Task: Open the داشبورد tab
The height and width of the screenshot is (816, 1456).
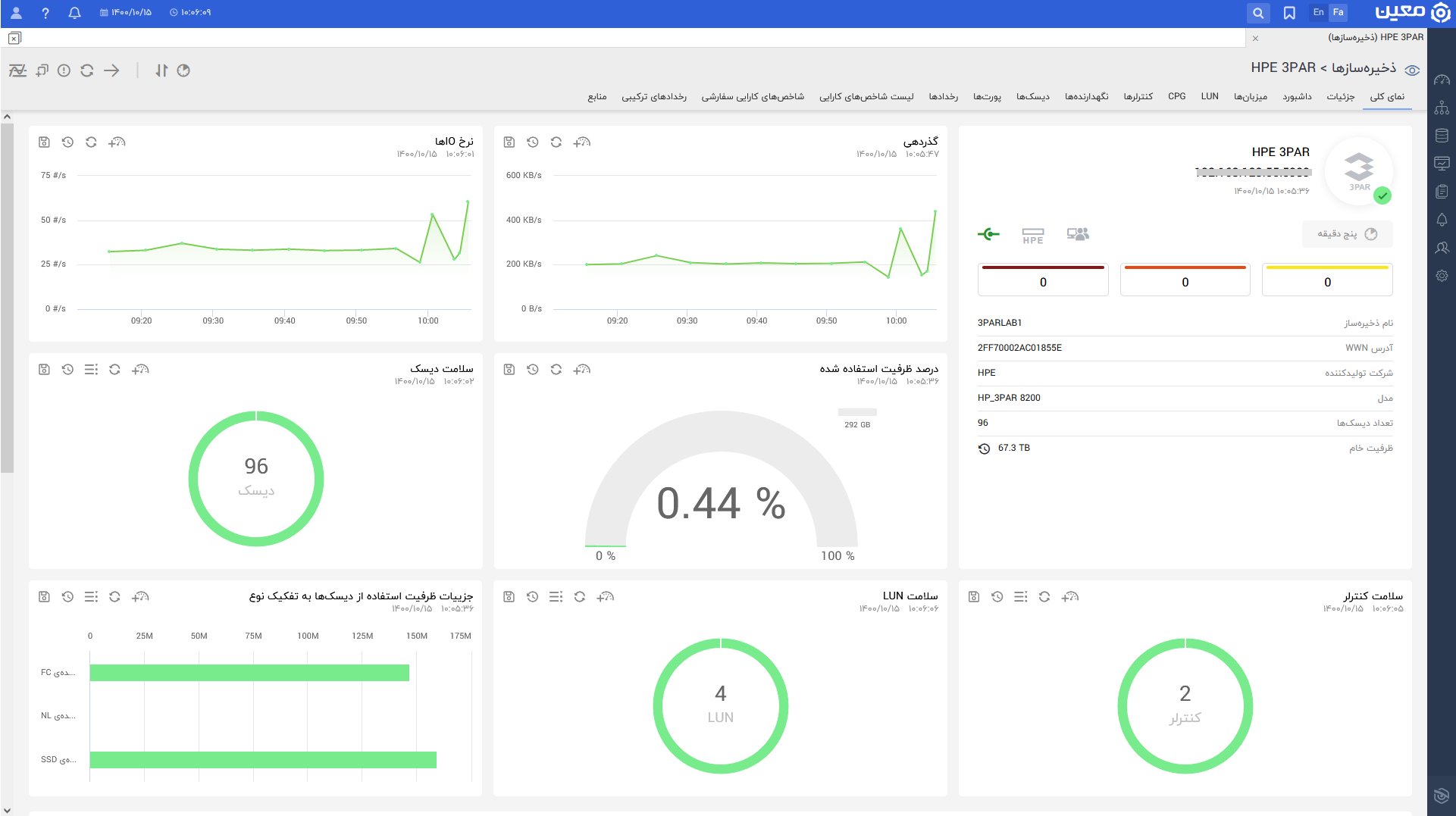Action: click(1297, 96)
